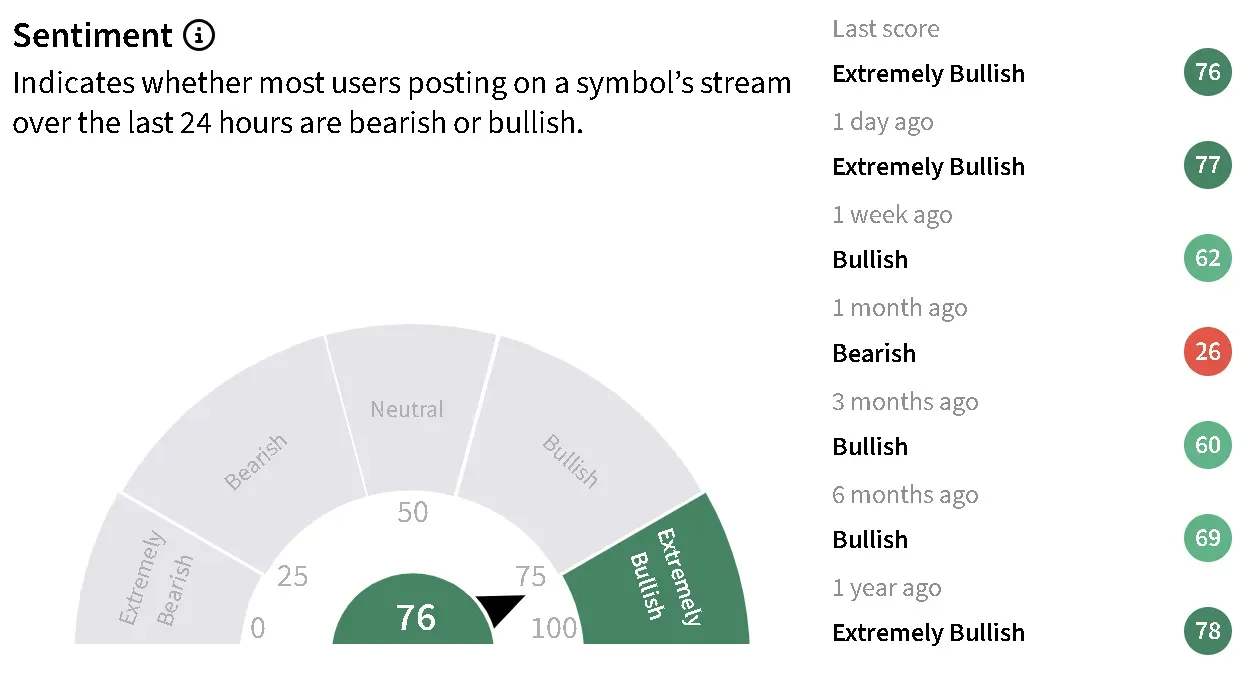Click the Bullish label for 1 week ago
This screenshot has width=1252, height=692.
click(x=870, y=260)
